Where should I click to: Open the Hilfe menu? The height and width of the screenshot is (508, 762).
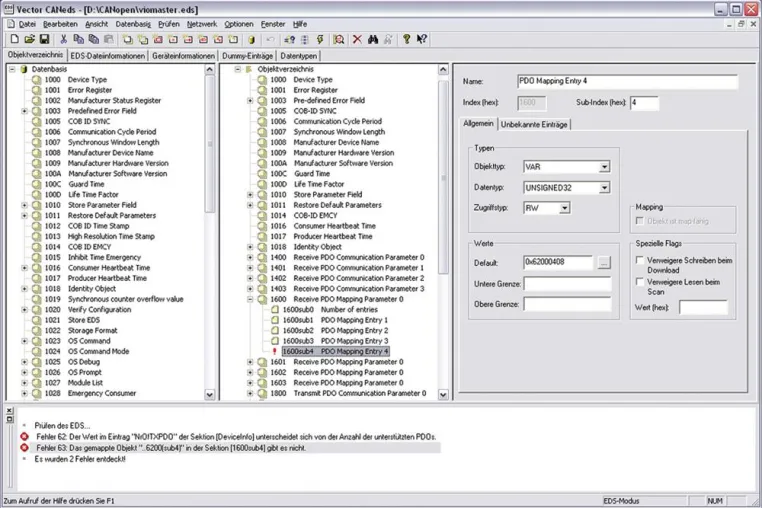[x=300, y=24]
